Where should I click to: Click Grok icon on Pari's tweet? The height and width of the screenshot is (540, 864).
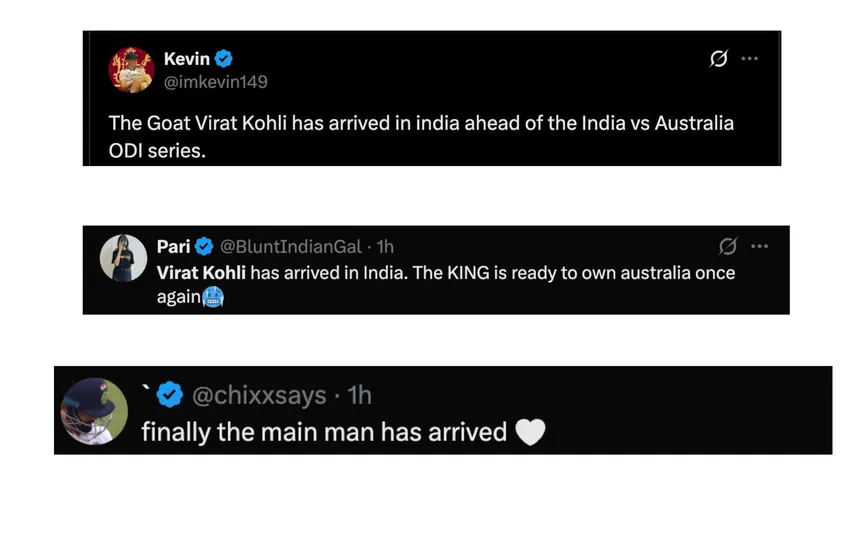(x=728, y=246)
